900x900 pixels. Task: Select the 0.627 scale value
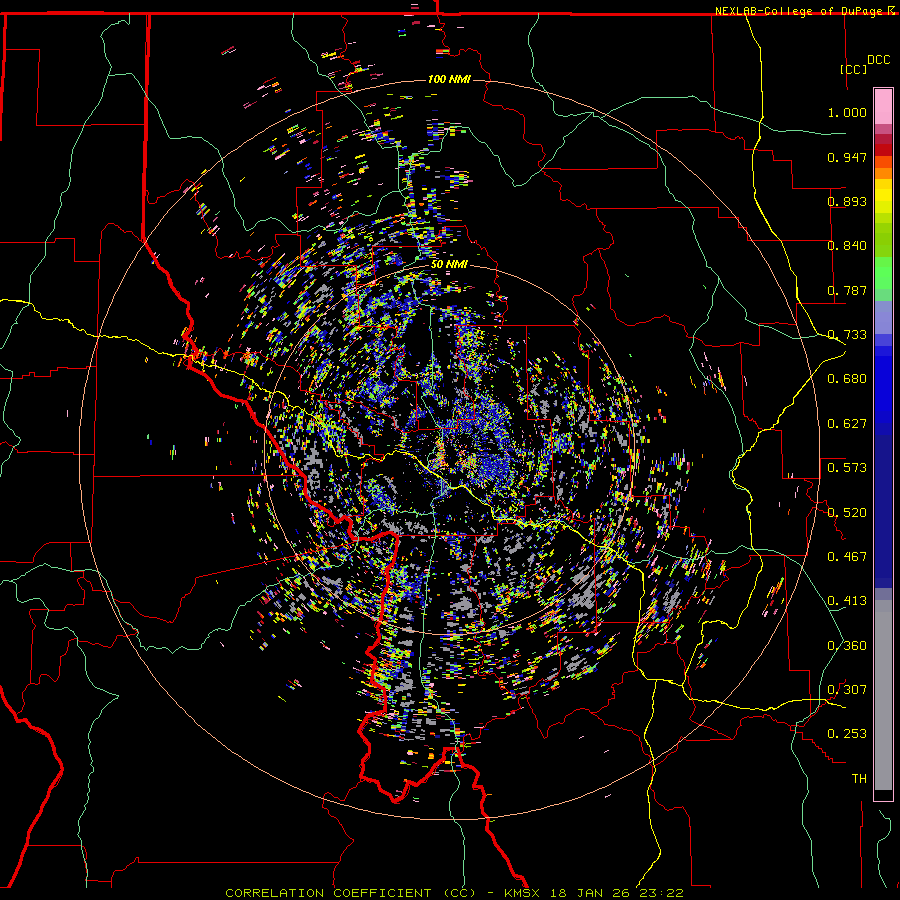click(847, 424)
